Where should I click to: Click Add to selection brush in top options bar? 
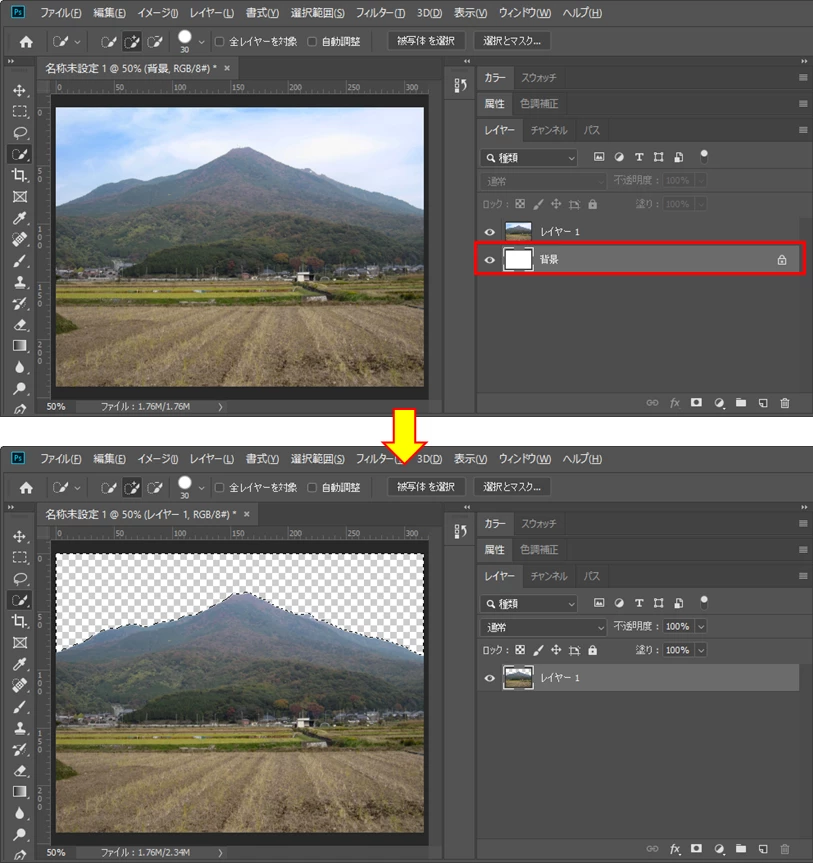pyautogui.click(x=132, y=41)
